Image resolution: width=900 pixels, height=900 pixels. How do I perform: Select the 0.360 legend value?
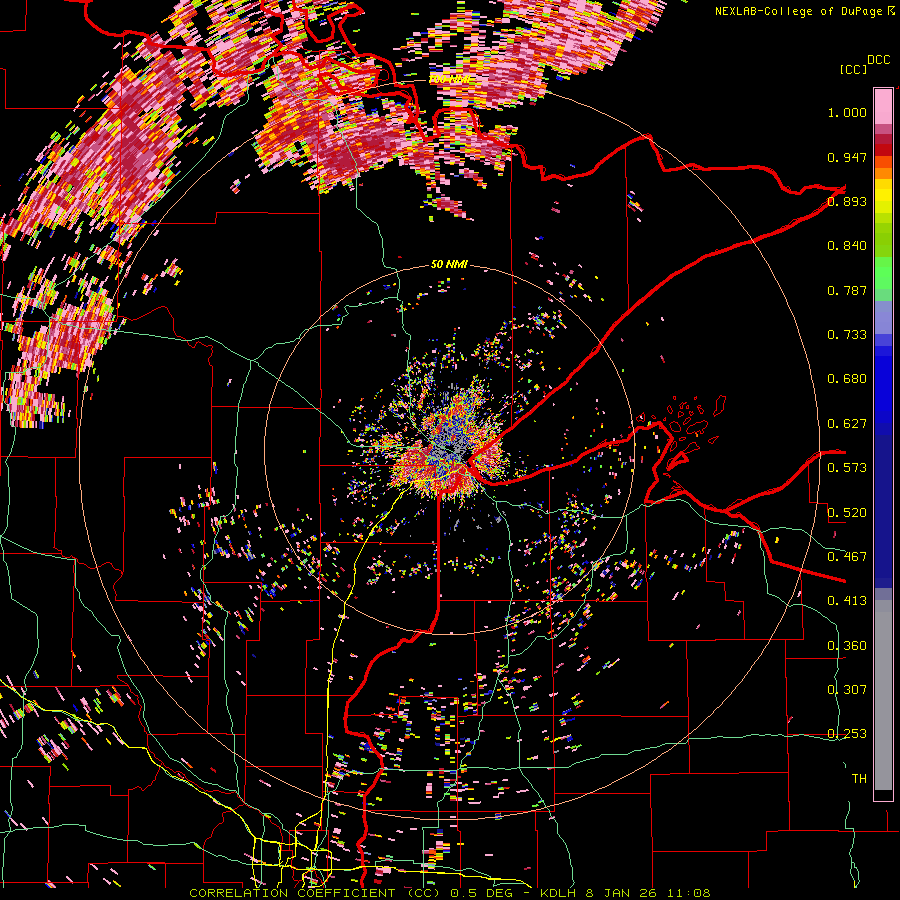point(847,646)
